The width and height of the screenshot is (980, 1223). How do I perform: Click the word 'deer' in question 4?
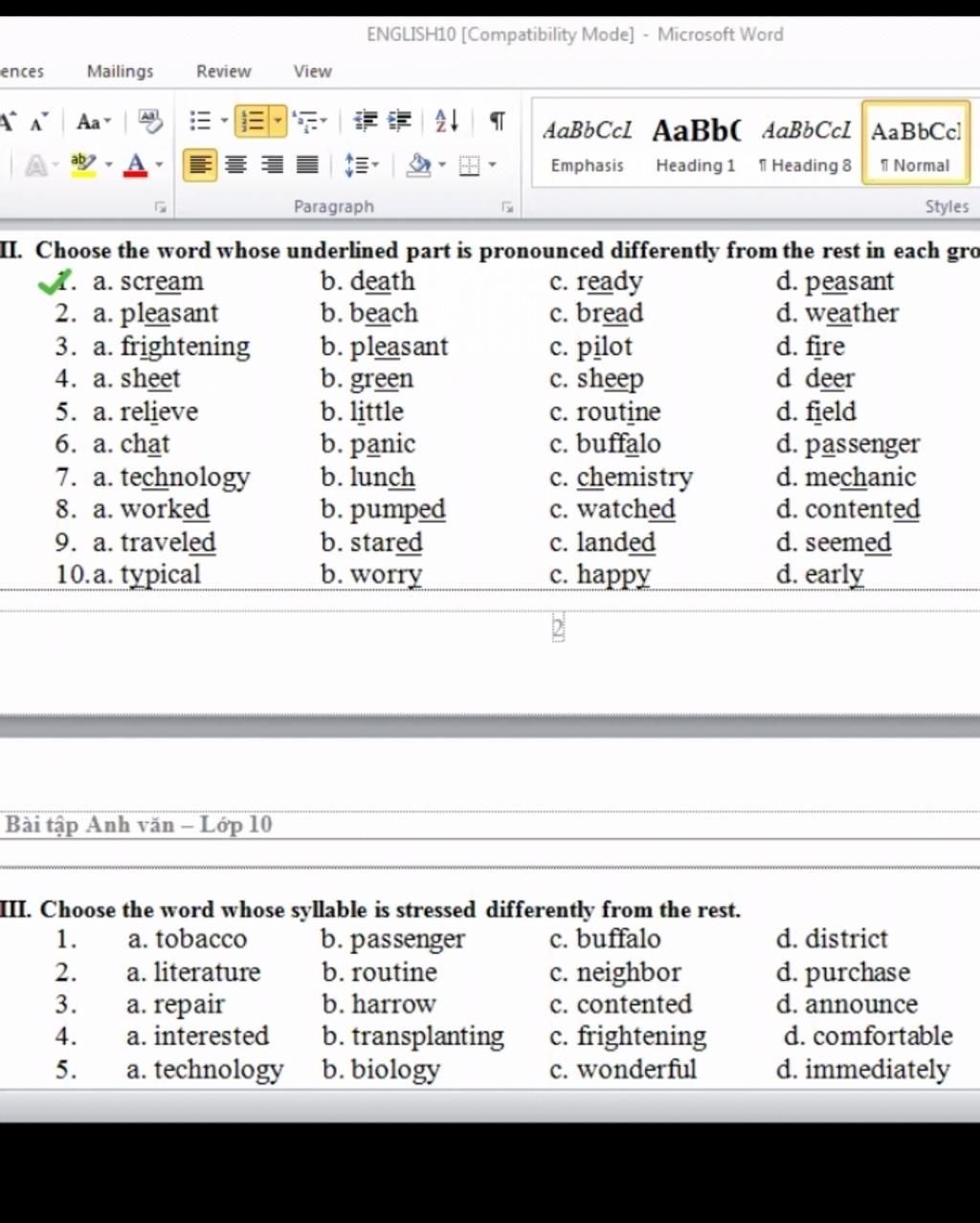tap(829, 379)
